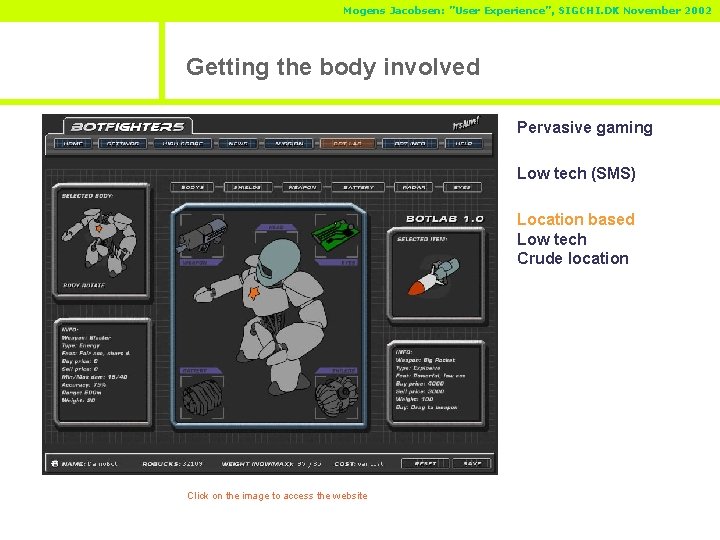The image size is (720, 540).
Task: Open the HIGH SCORE nav tab
Action: coord(183,144)
